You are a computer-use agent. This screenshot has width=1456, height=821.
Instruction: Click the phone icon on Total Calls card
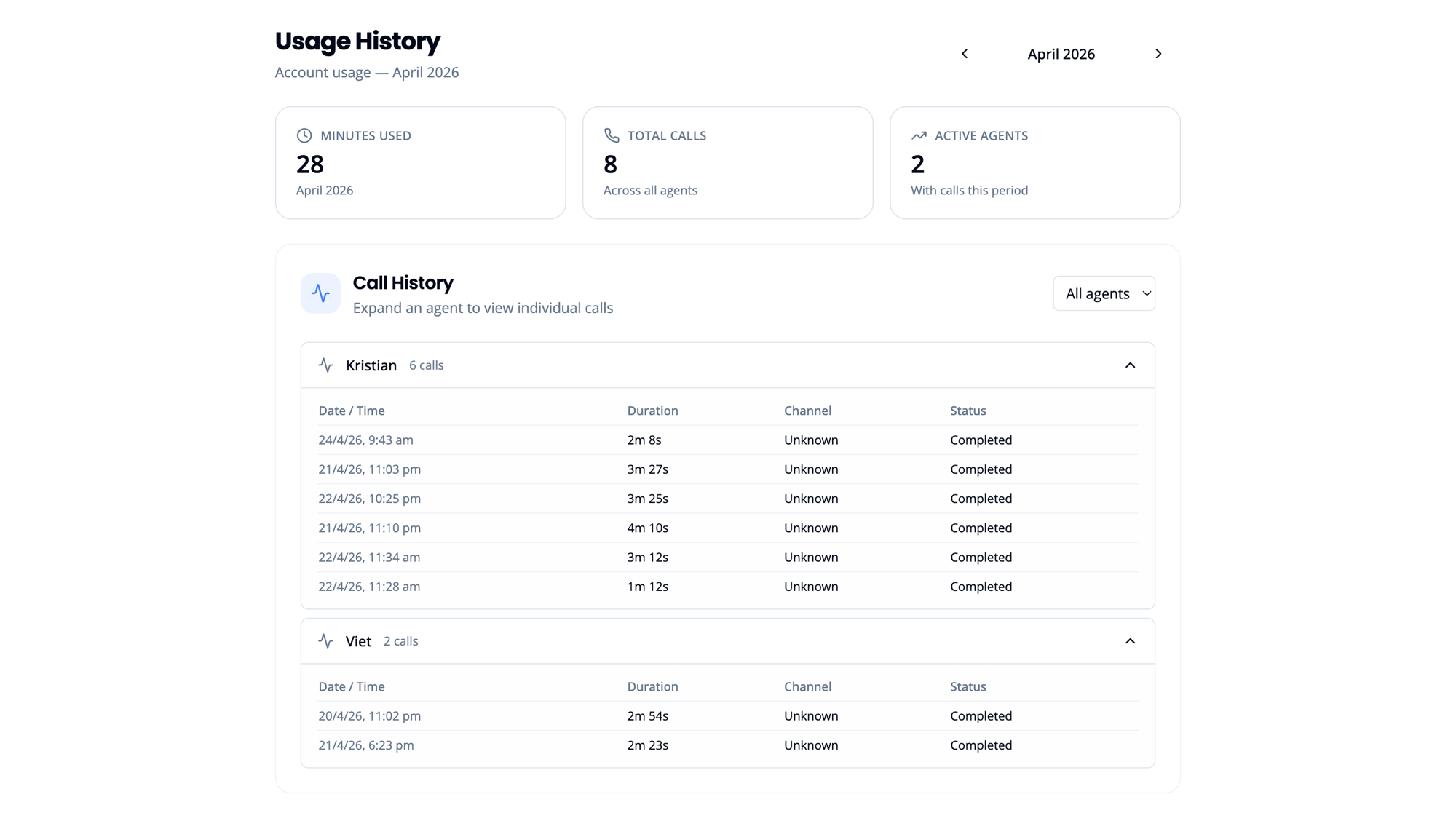click(x=612, y=135)
